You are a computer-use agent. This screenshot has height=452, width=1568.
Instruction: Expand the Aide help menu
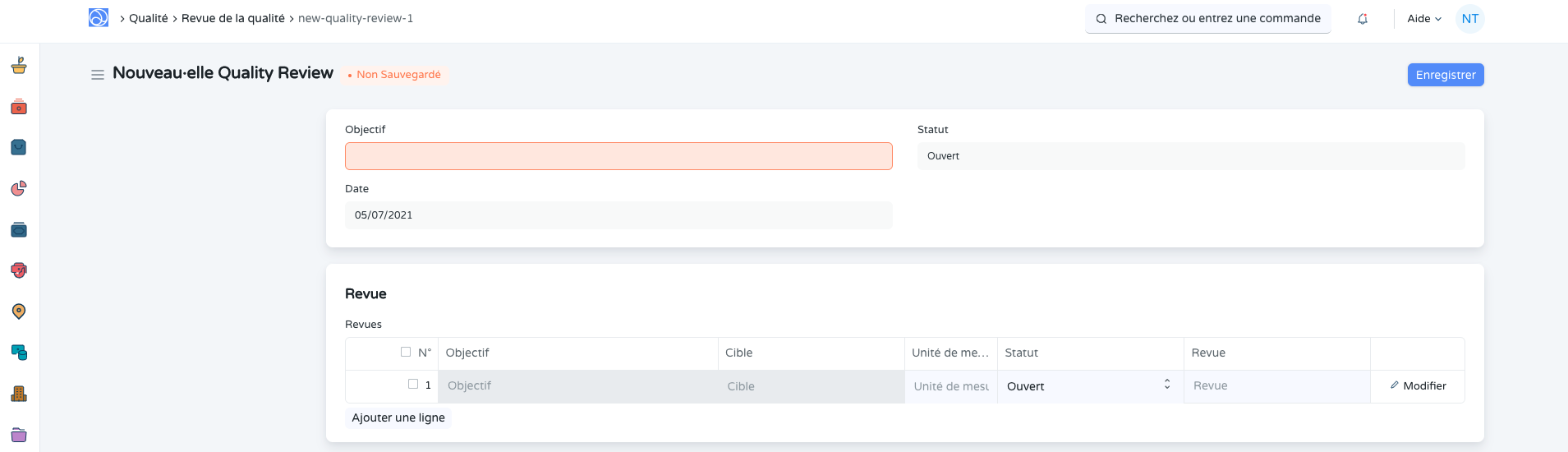pyautogui.click(x=1423, y=19)
